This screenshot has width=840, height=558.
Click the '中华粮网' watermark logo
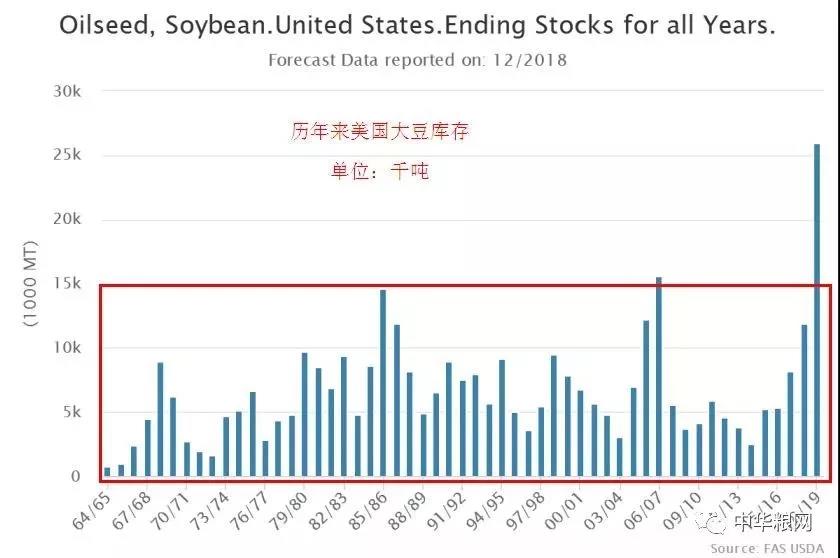(754, 521)
